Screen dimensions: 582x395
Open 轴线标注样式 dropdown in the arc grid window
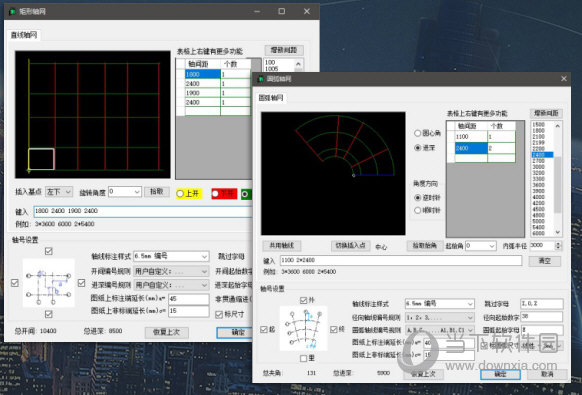[x=439, y=304]
